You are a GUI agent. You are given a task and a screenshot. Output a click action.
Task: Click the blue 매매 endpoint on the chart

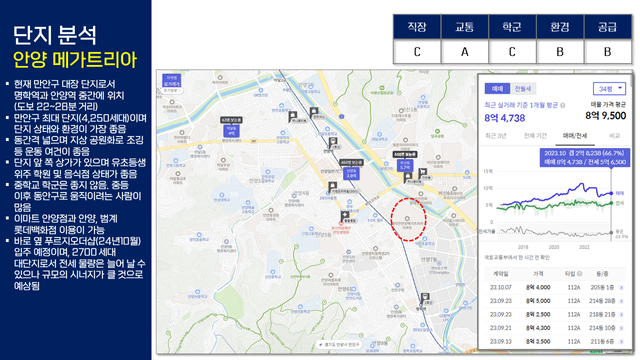(x=611, y=193)
